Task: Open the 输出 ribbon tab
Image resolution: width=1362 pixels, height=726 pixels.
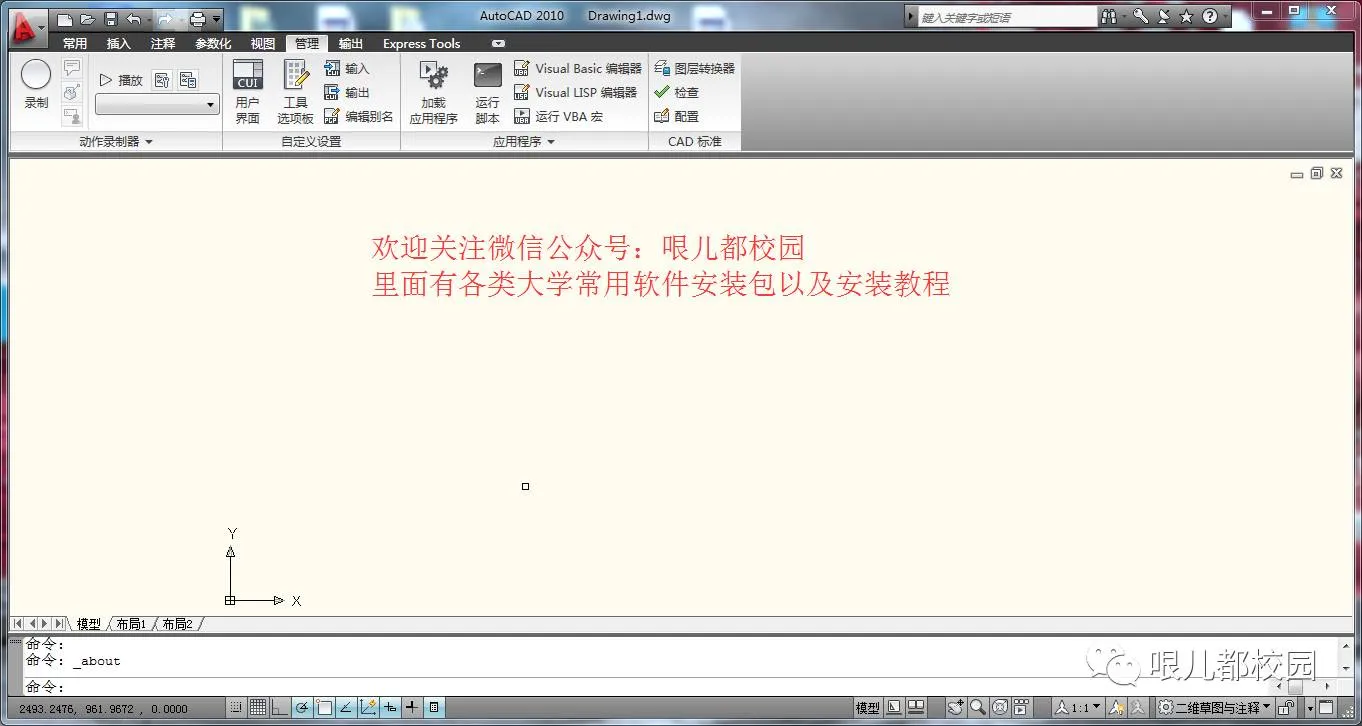Action: pos(351,44)
